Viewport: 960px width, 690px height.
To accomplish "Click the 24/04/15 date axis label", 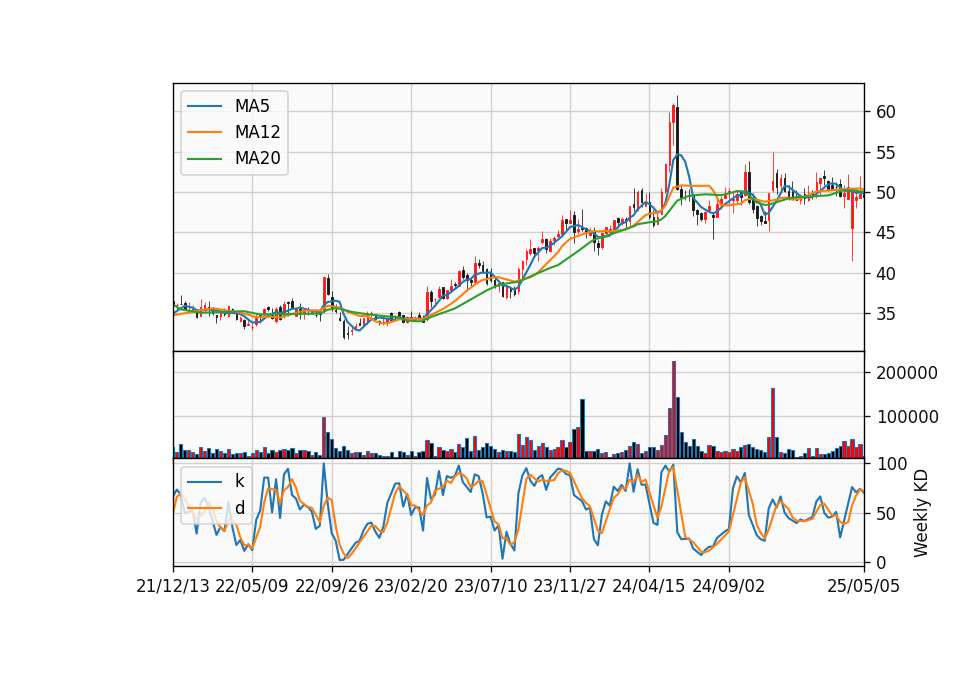I will [649, 586].
